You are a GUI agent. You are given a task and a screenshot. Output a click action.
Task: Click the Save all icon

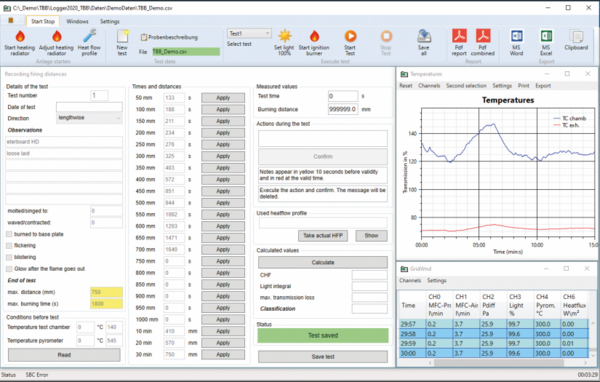pyautogui.click(x=424, y=36)
